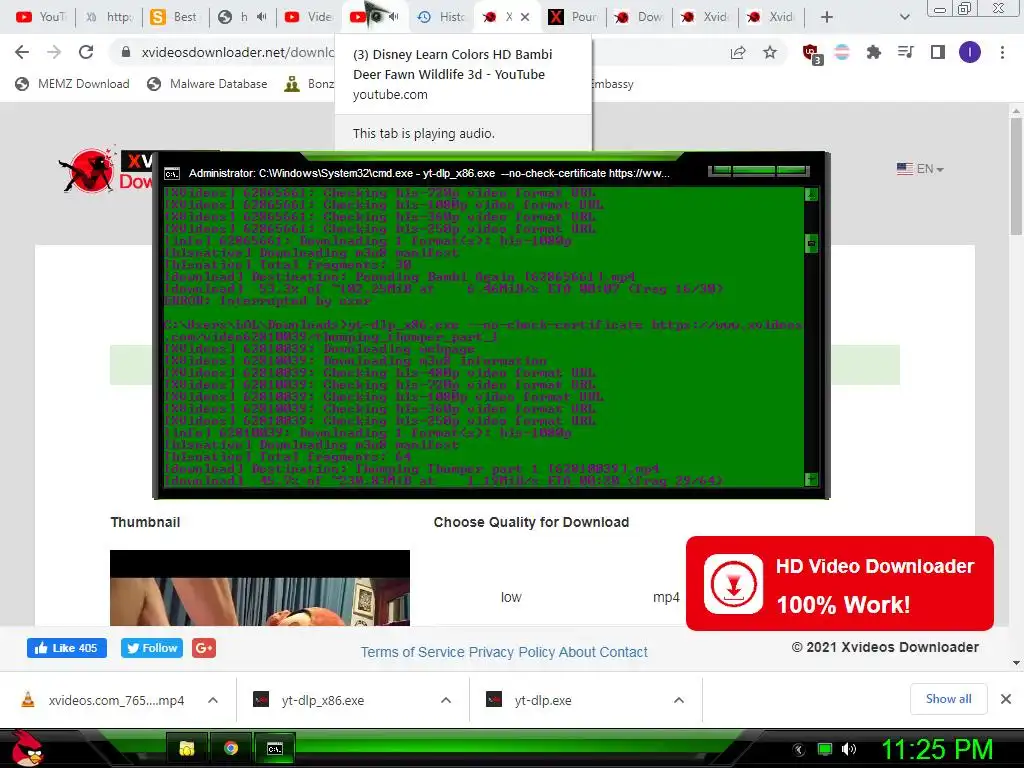Viewport: 1024px width, 768px height.
Task: Open the purple profile avatar
Action: click(970, 52)
